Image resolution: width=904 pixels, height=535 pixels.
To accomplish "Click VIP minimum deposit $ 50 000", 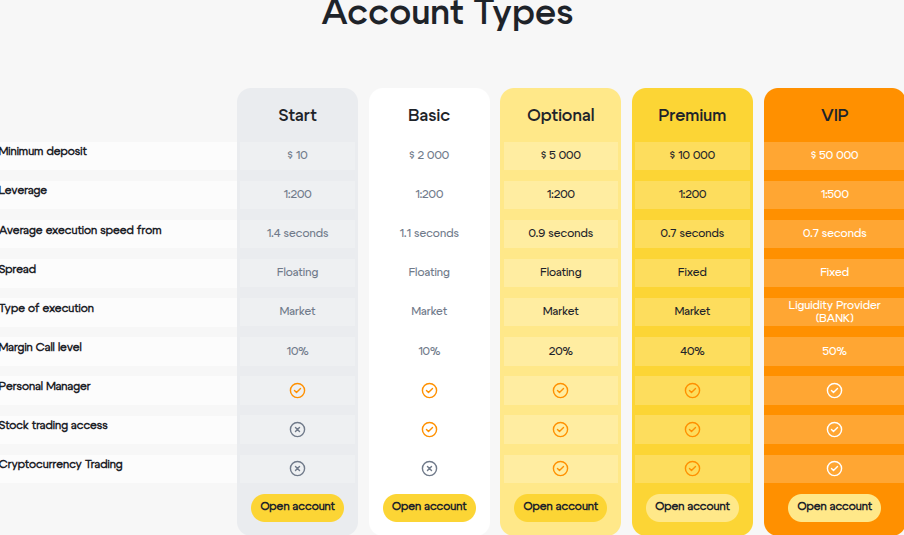I will 834,155.
